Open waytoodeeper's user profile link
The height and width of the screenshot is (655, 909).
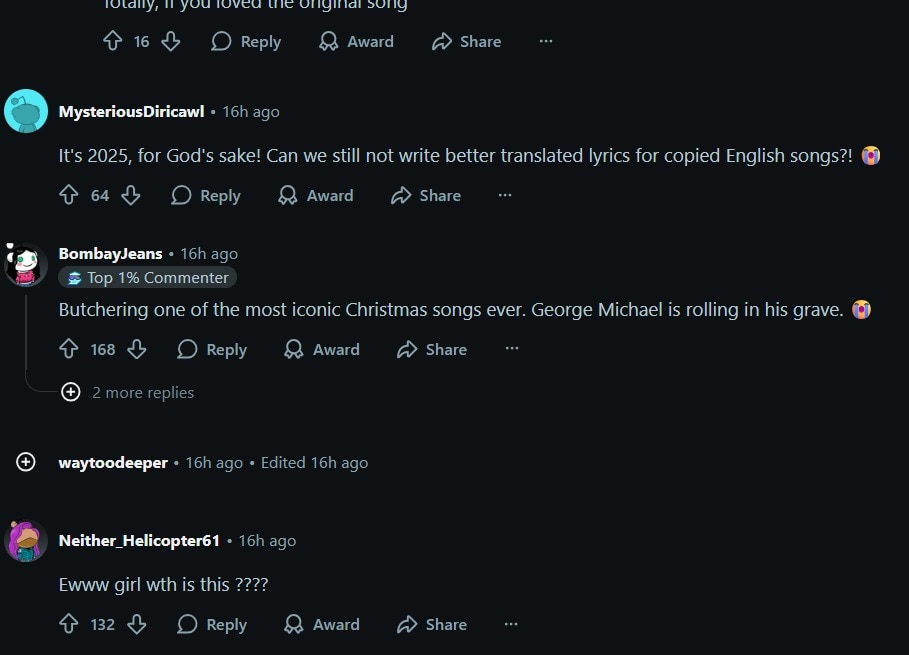point(113,462)
